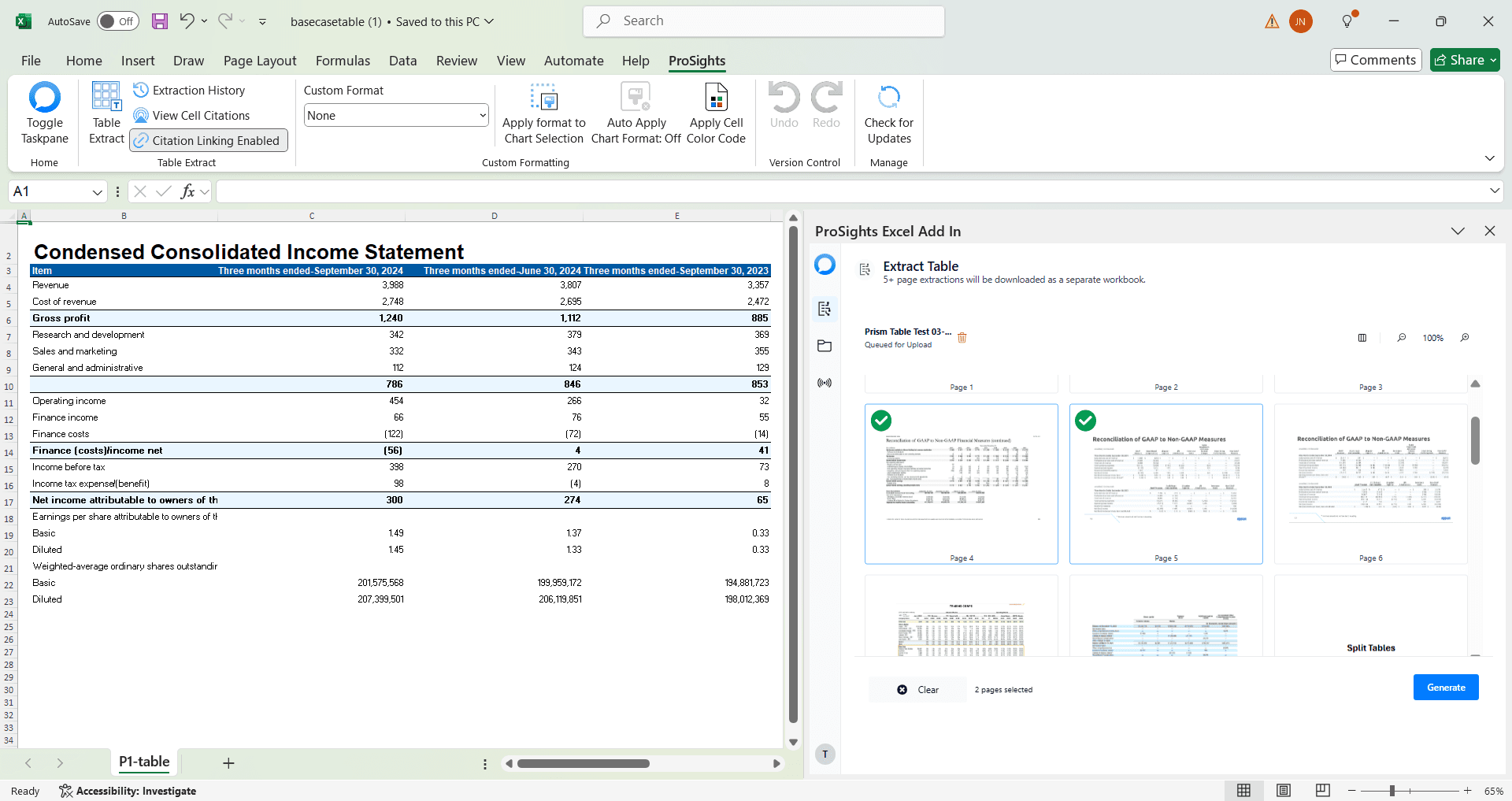This screenshot has width=1512, height=801.
Task: Click the Save icon in title bar
Action: (x=160, y=21)
